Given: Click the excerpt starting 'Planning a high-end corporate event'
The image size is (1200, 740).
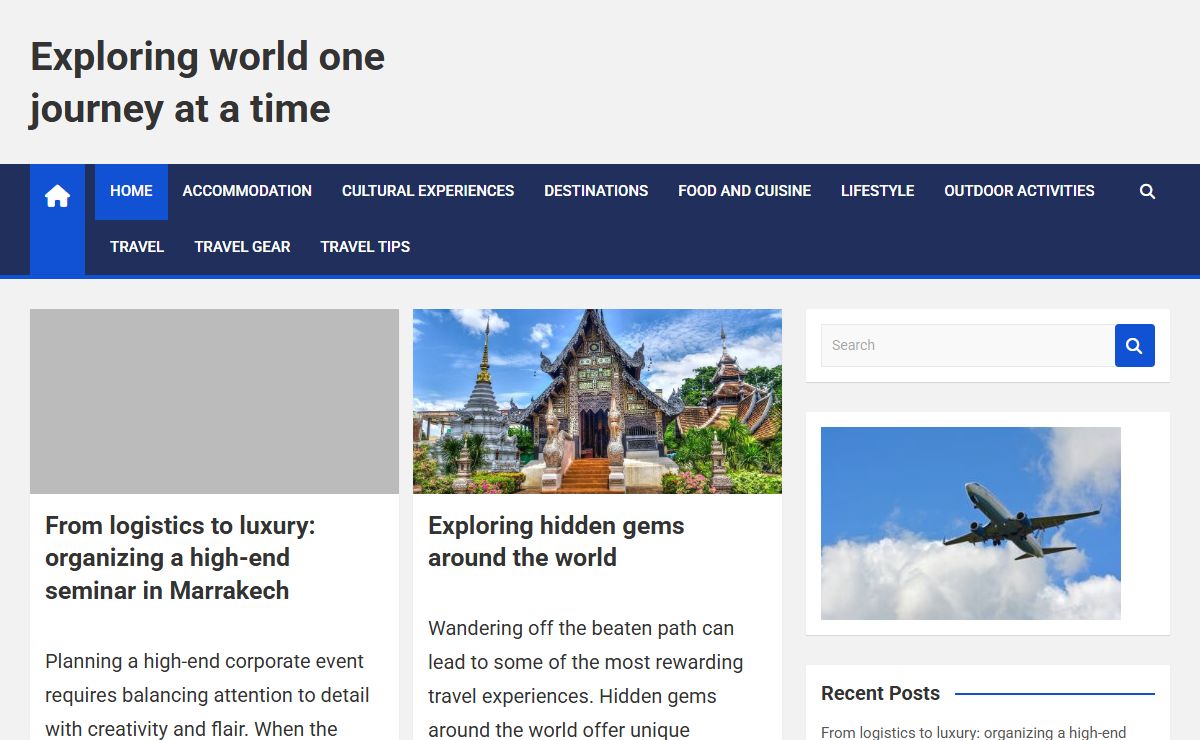Looking at the screenshot, I should tap(207, 695).
